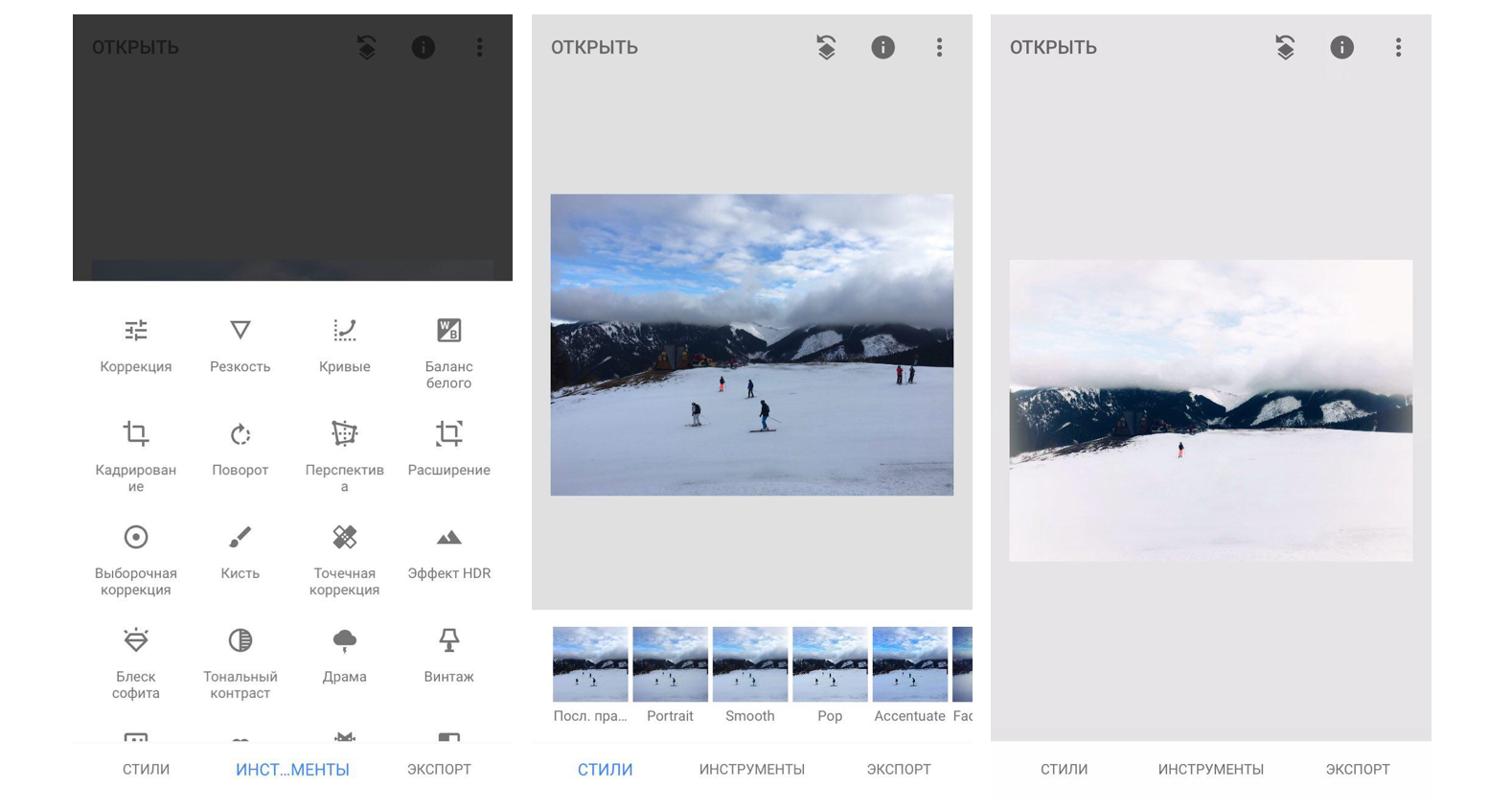The height and width of the screenshot is (812, 1512).
Task: Open the overflow menu in right screen
Action: [x=1398, y=47]
